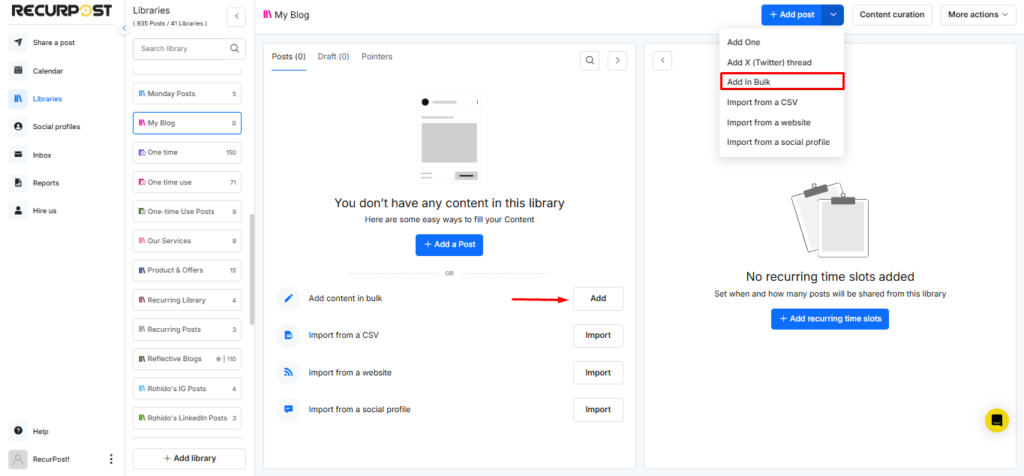Open the yellow chat support widget
Screen dimensions: 1024x476
996,420
